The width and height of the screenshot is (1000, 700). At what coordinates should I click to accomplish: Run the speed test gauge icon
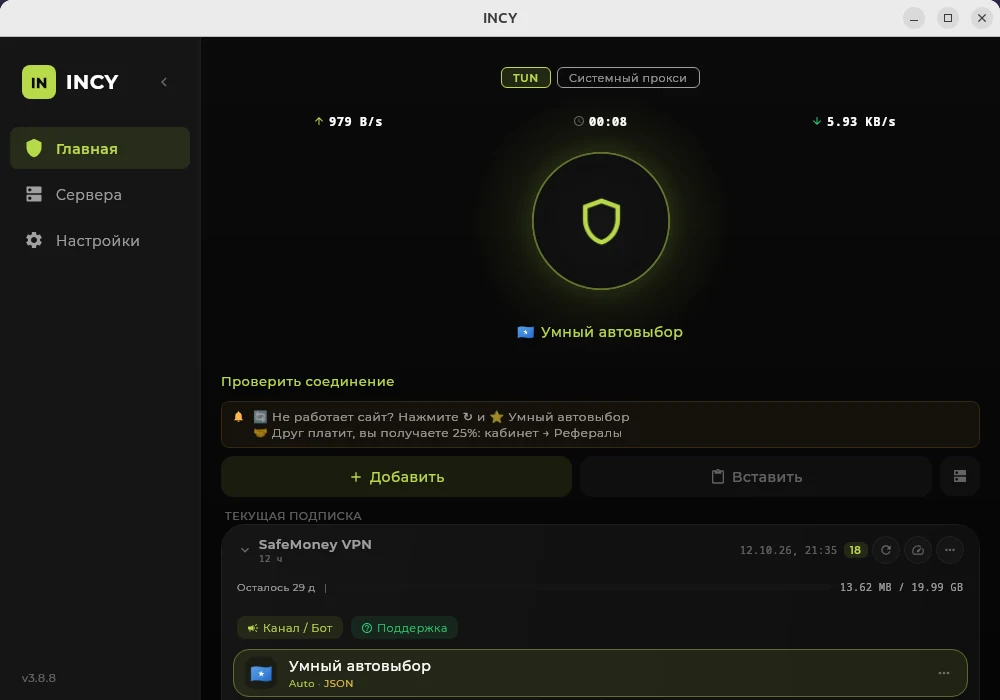(918, 550)
